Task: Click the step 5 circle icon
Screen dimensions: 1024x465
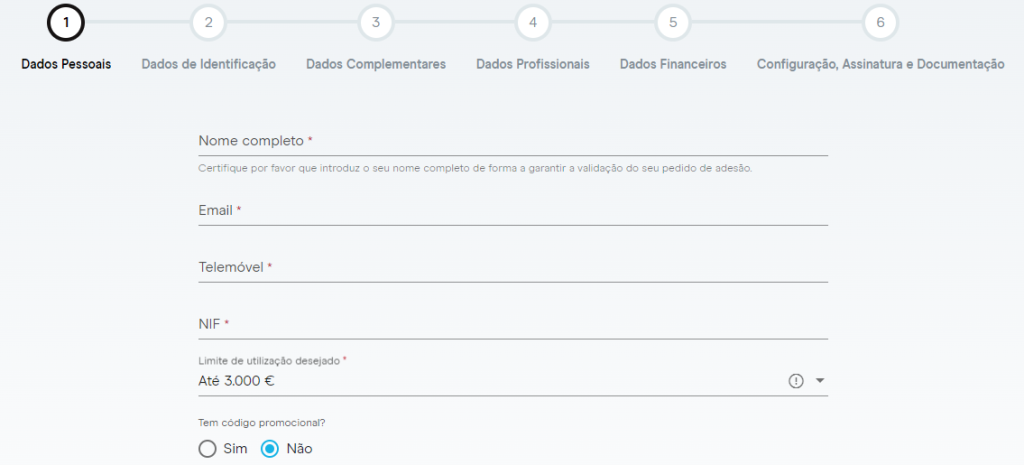Action: coord(673,22)
